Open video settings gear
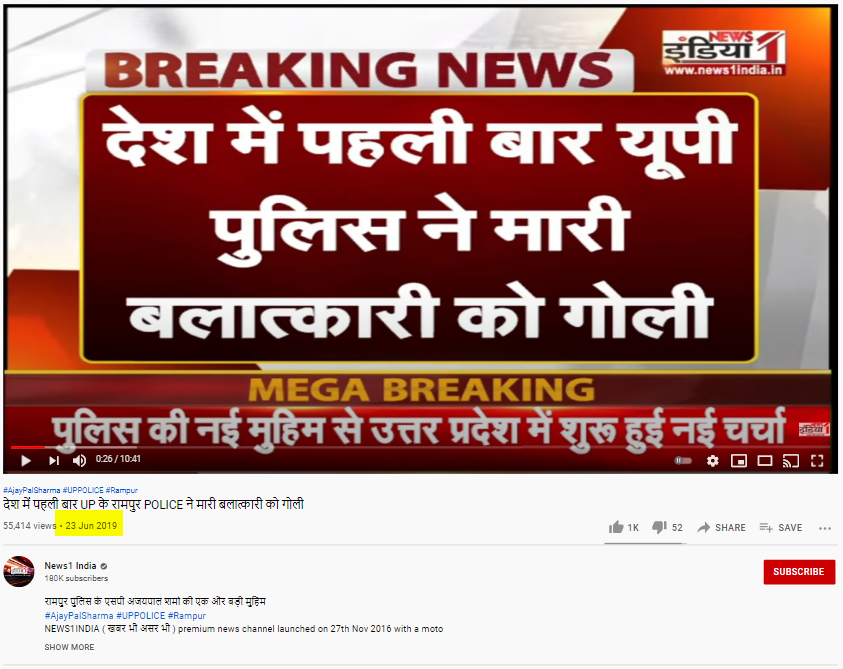The image size is (843, 669). 712,460
